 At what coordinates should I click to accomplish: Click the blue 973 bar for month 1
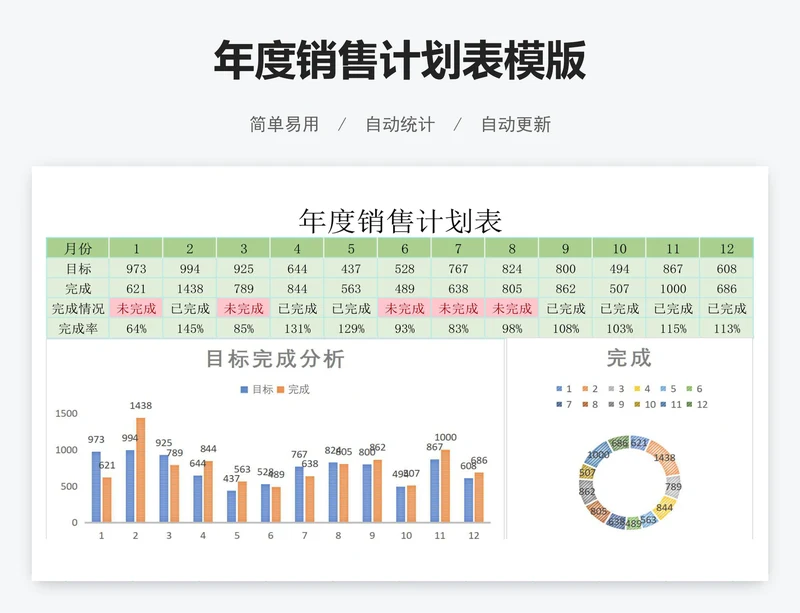pos(96,487)
